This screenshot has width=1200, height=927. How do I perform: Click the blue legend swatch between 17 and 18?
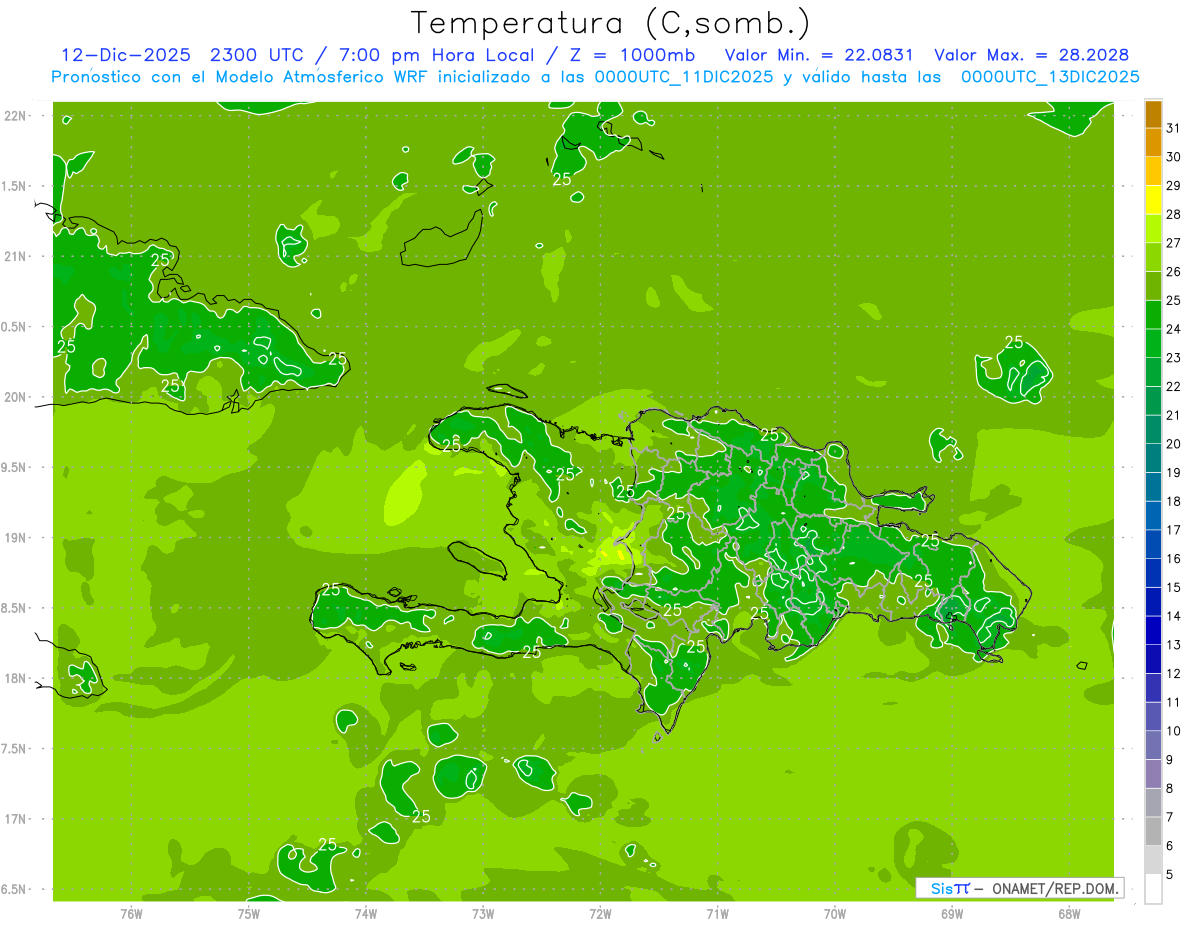tap(1153, 516)
